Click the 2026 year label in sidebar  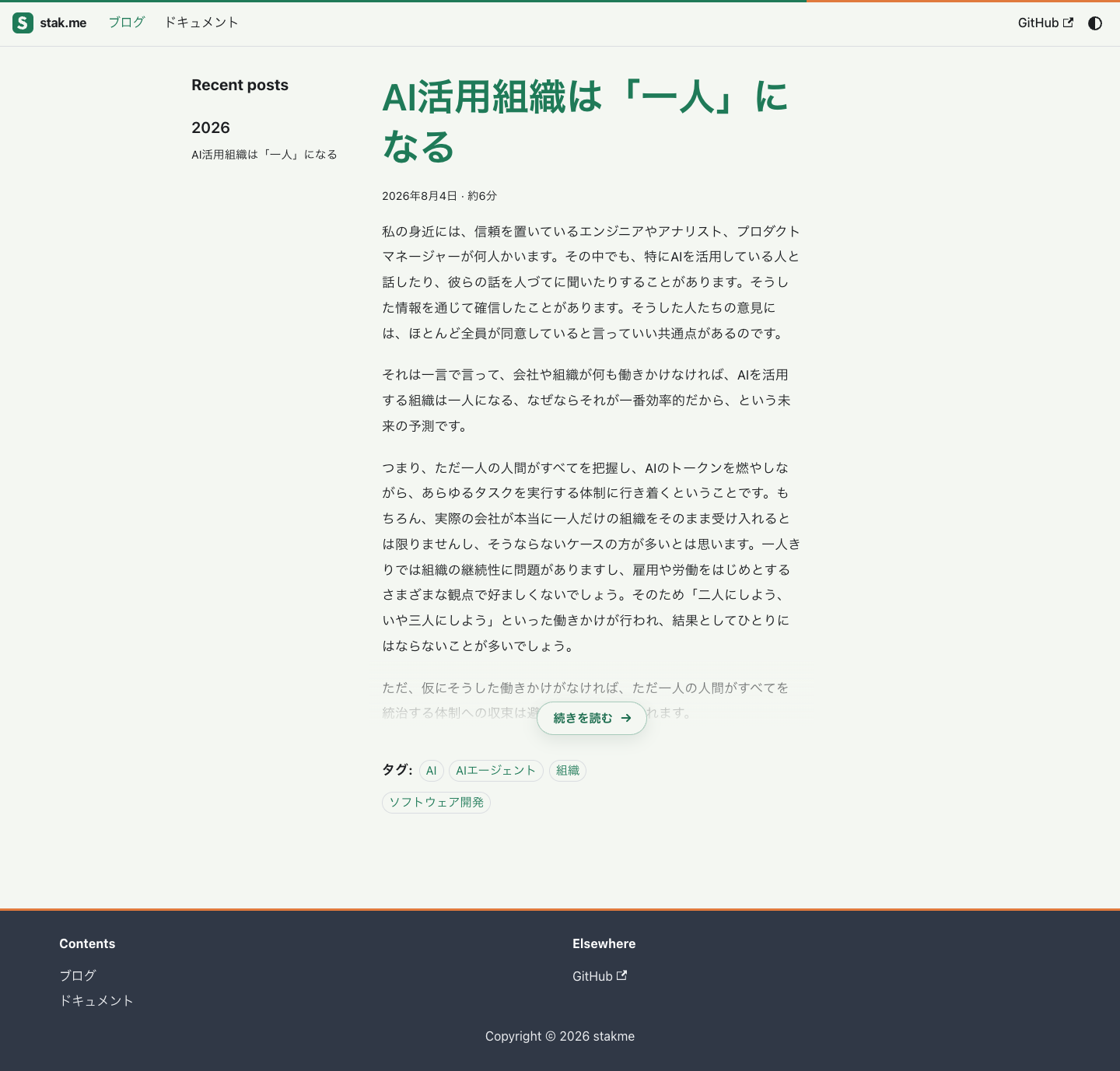211,128
